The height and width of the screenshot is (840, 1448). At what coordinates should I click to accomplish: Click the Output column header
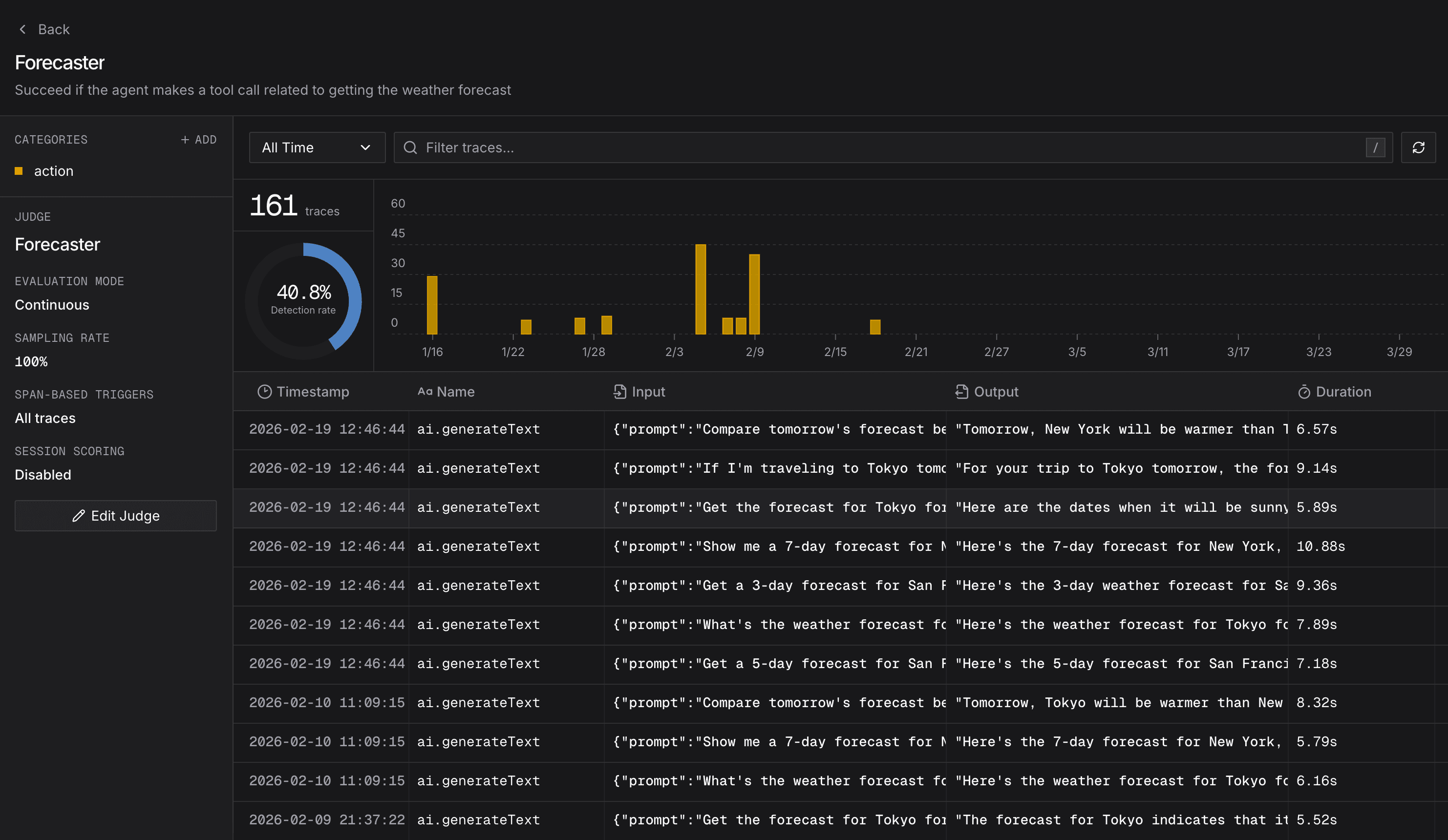point(987,392)
